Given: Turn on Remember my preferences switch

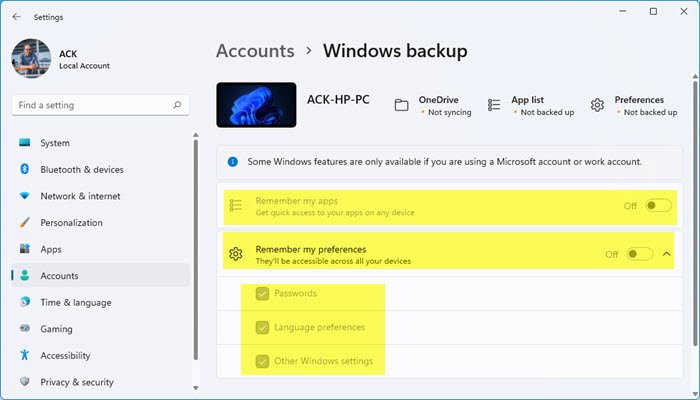Looking at the screenshot, I should click(x=639, y=254).
